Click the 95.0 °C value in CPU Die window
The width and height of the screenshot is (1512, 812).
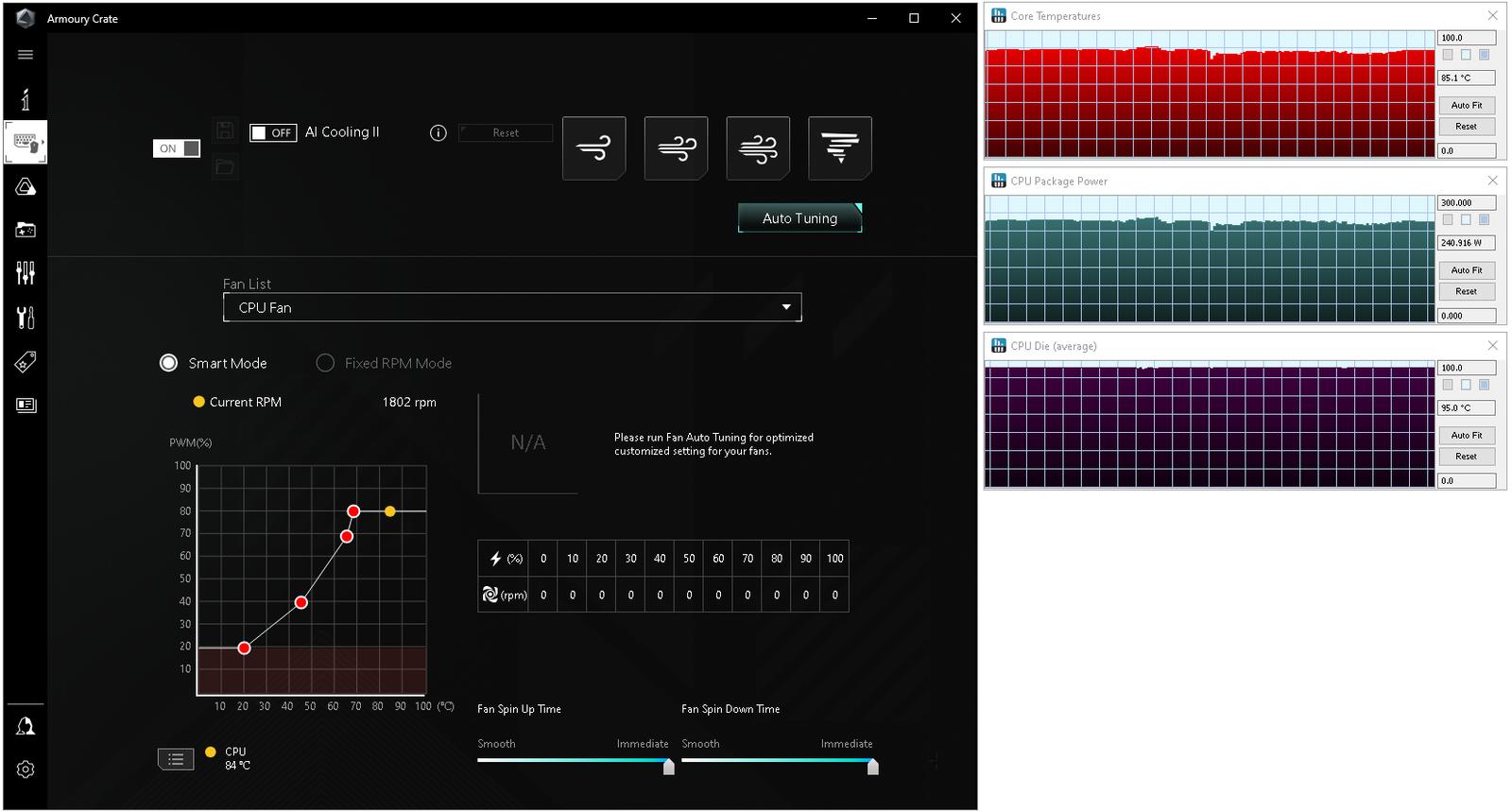[1467, 407]
